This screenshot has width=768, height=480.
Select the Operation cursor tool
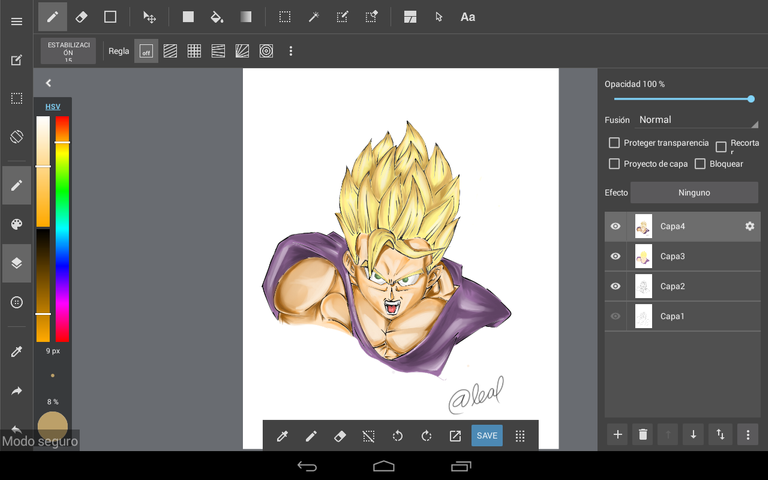point(439,17)
